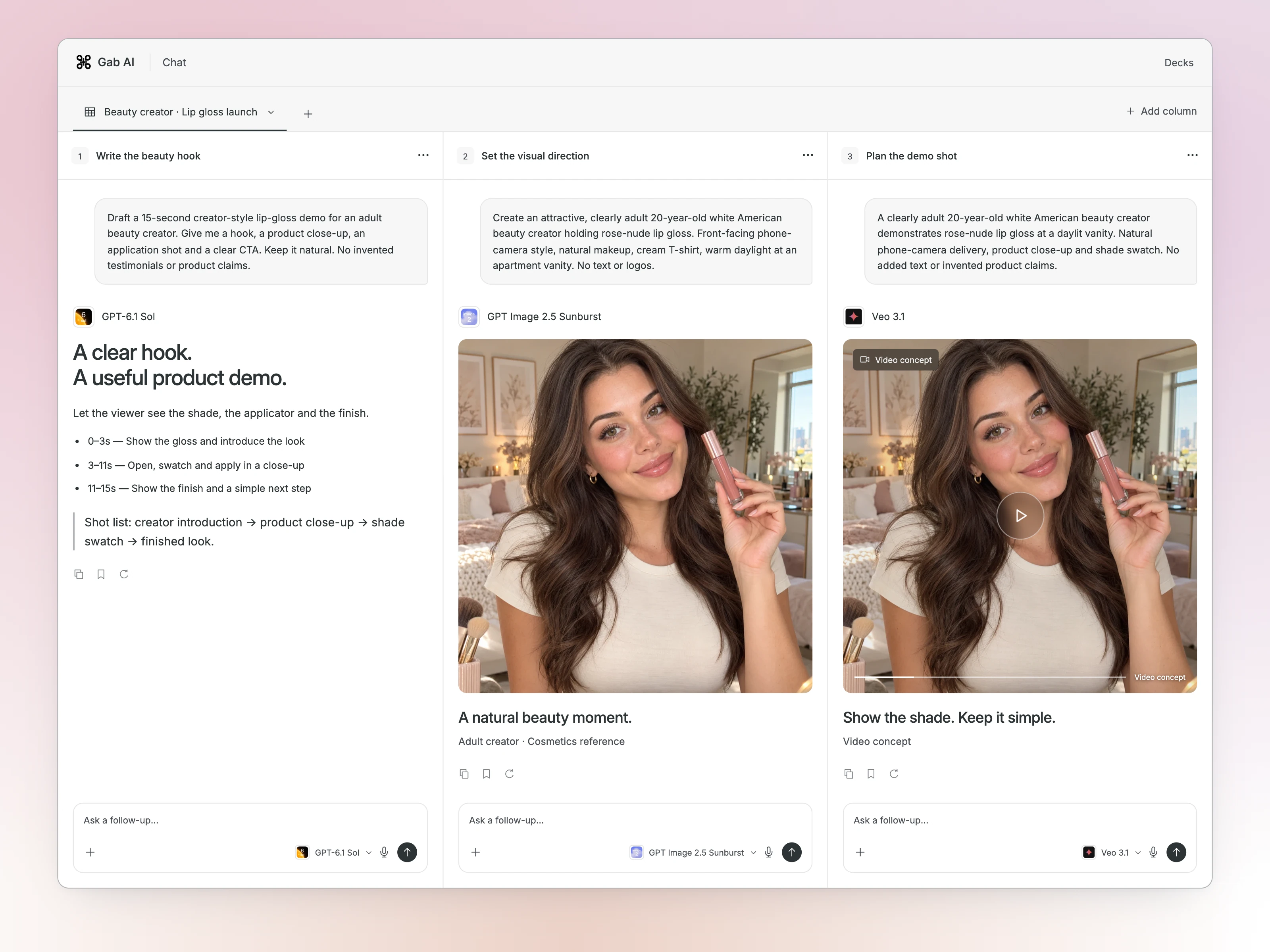Start voice input in Veo 3.1 column
Screen dimensions: 1270x952
click(1153, 852)
